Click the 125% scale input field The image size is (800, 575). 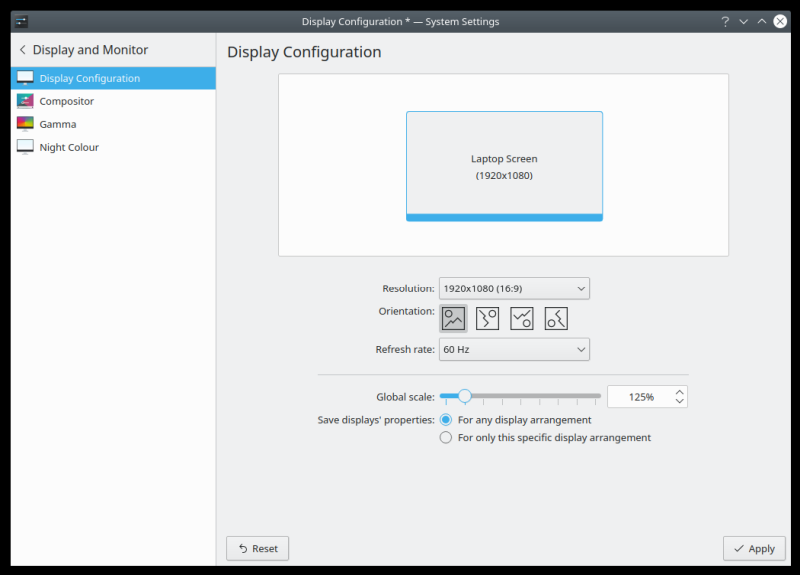[641, 397]
